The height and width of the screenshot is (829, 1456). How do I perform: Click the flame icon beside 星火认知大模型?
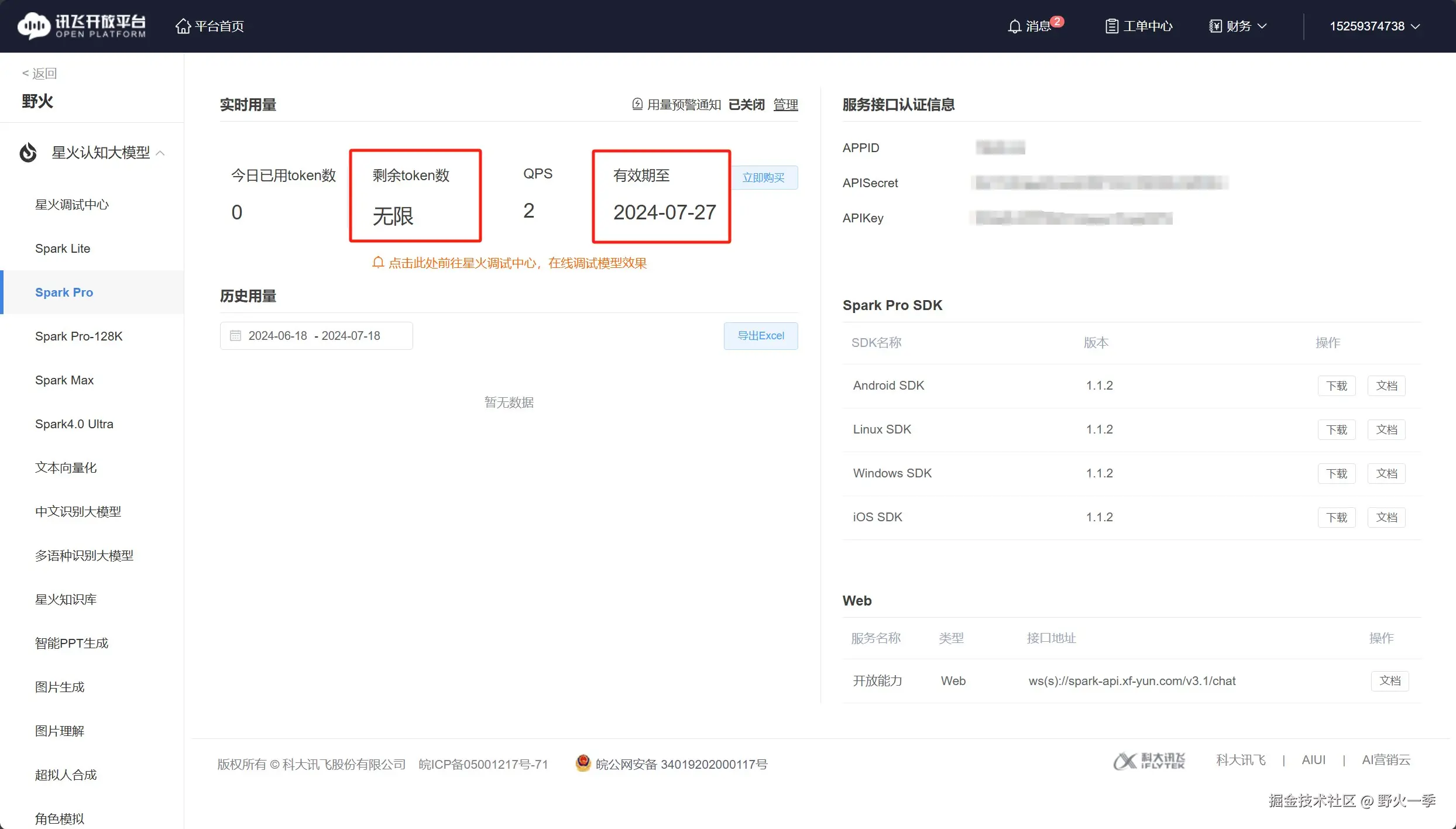coord(28,153)
